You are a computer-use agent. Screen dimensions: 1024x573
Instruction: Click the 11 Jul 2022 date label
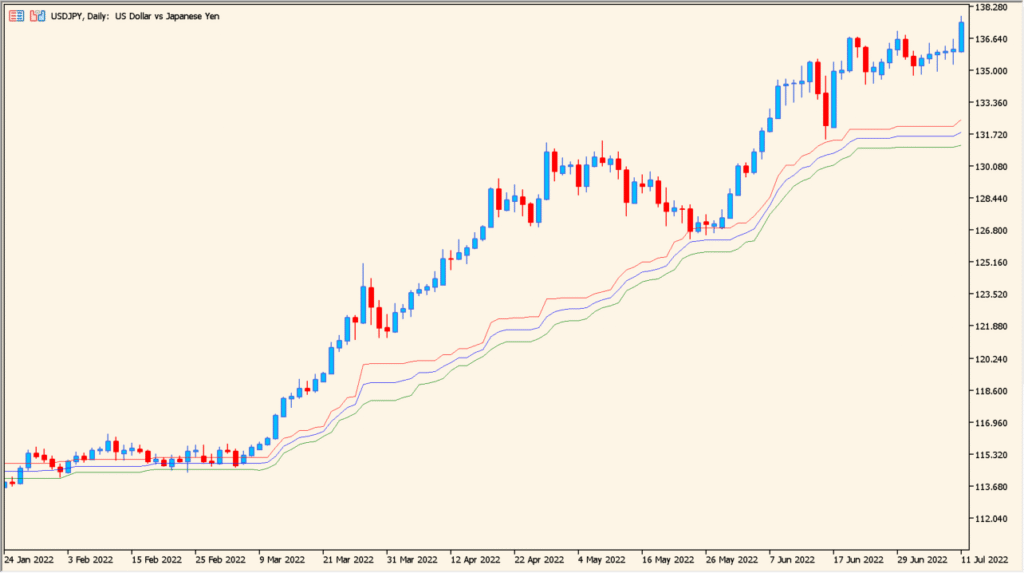(x=984, y=560)
